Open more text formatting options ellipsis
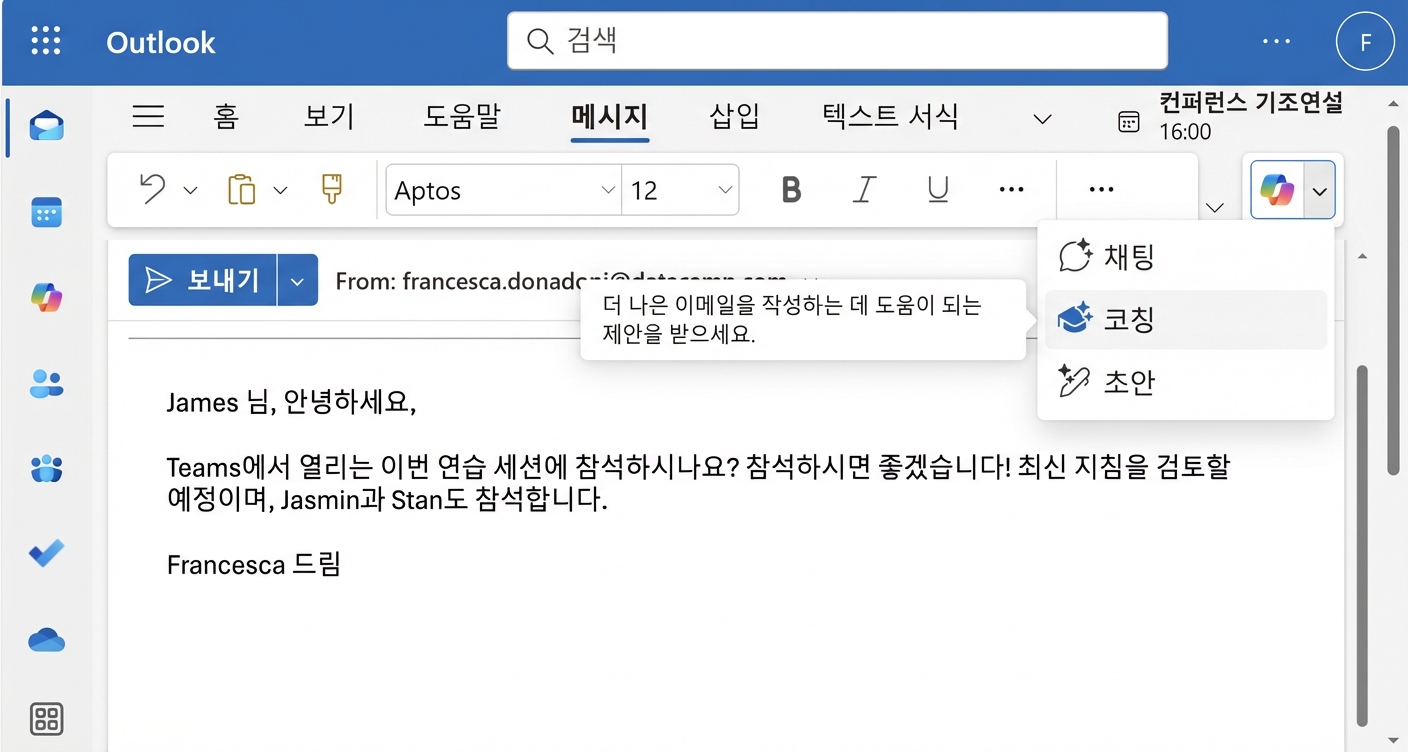The width and height of the screenshot is (1408, 752). pyautogui.click(x=1012, y=189)
